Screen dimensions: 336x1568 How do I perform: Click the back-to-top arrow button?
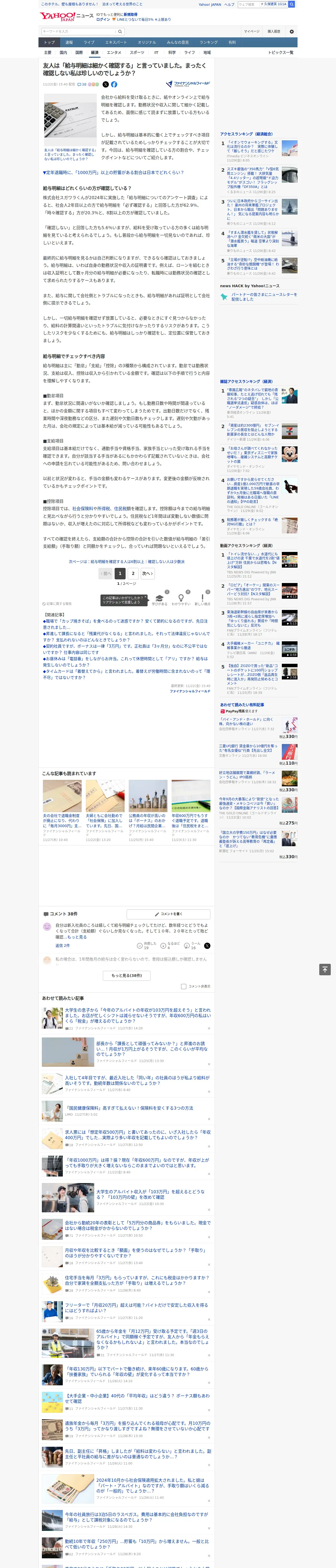pyautogui.click(x=325, y=970)
